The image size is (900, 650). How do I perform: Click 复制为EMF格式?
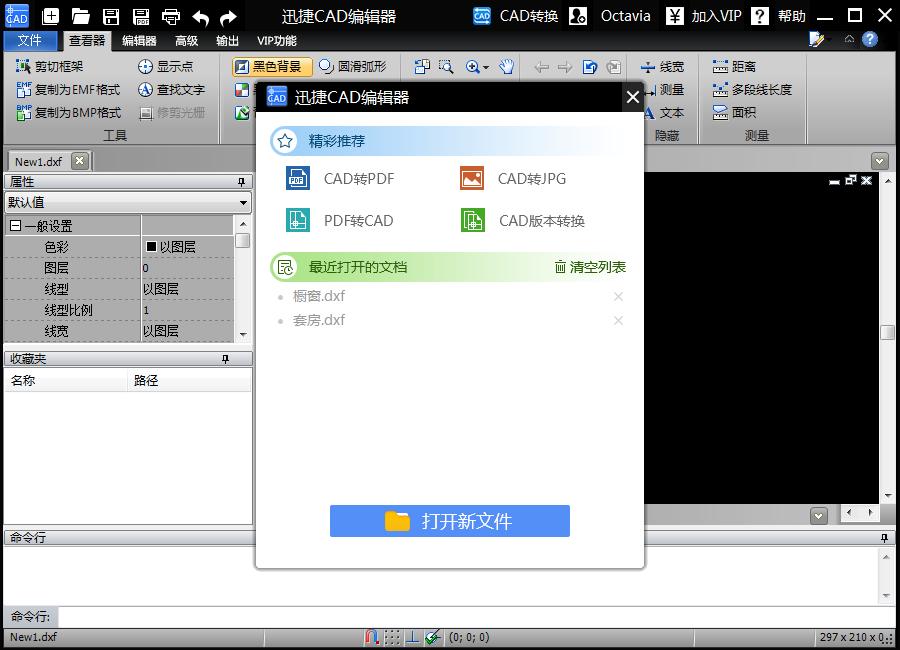point(68,90)
